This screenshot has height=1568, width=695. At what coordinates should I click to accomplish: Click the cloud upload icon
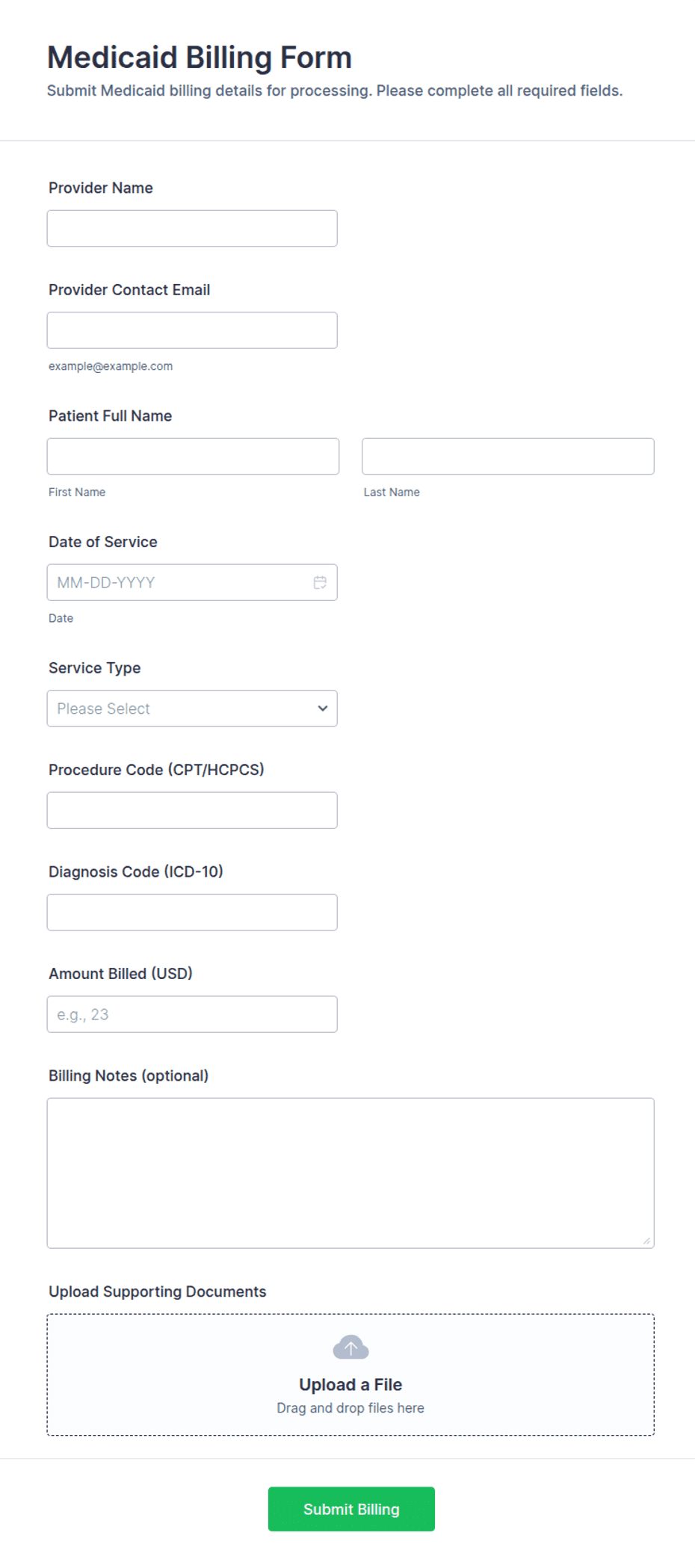point(350,1347)
